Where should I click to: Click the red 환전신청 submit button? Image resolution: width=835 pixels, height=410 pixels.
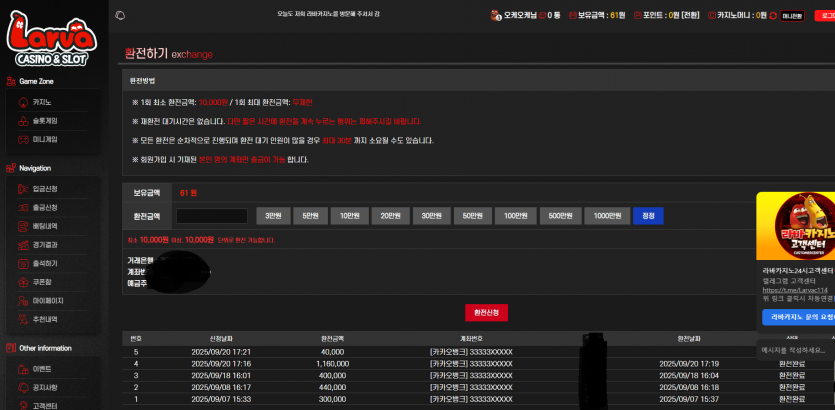[486, 313]
